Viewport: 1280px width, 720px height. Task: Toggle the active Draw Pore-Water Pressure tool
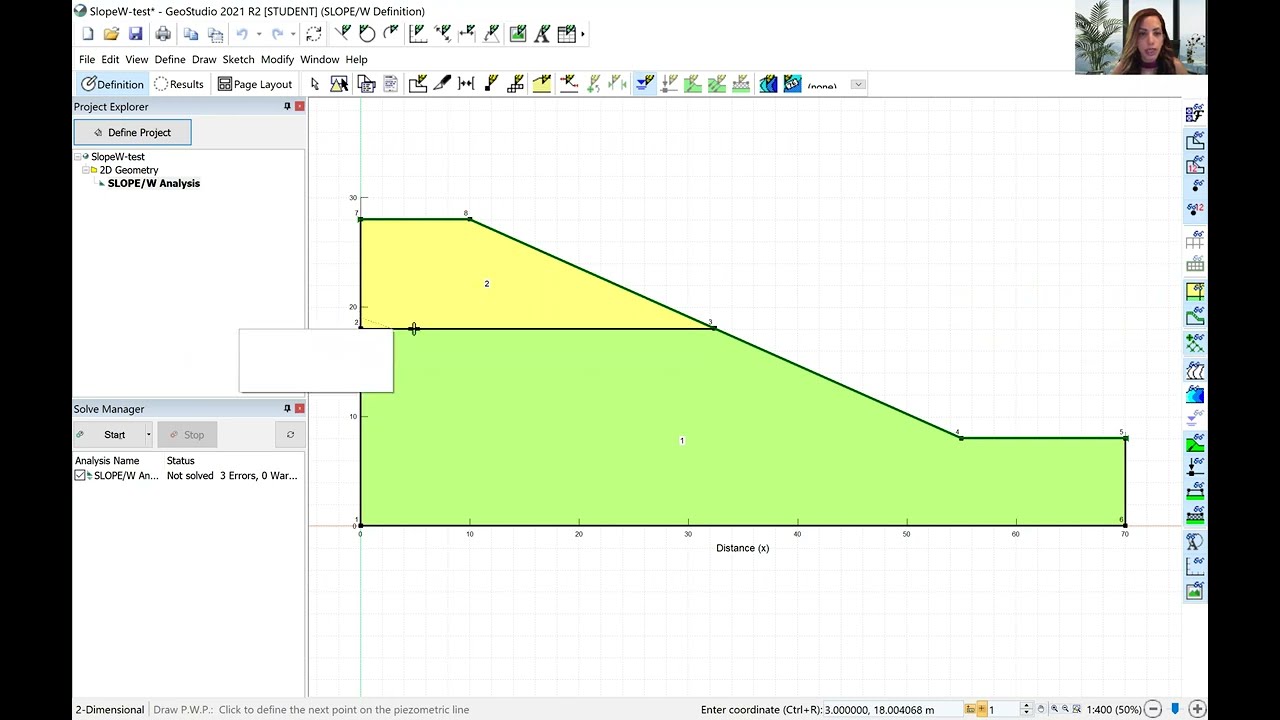(645, 84)
